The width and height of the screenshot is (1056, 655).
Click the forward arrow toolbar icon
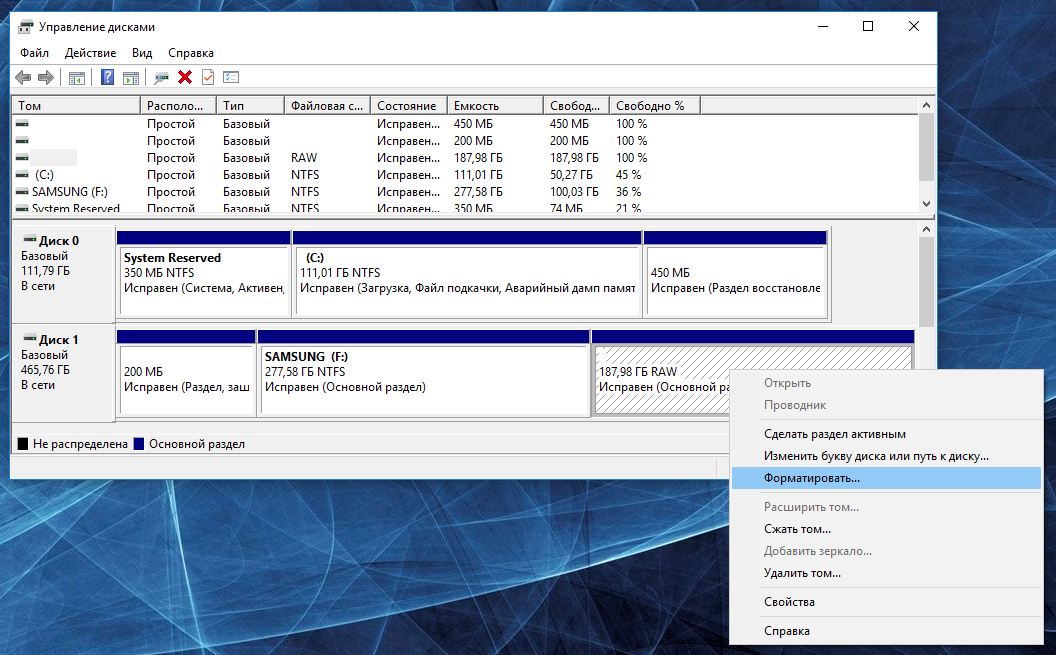tap(45, 77)
